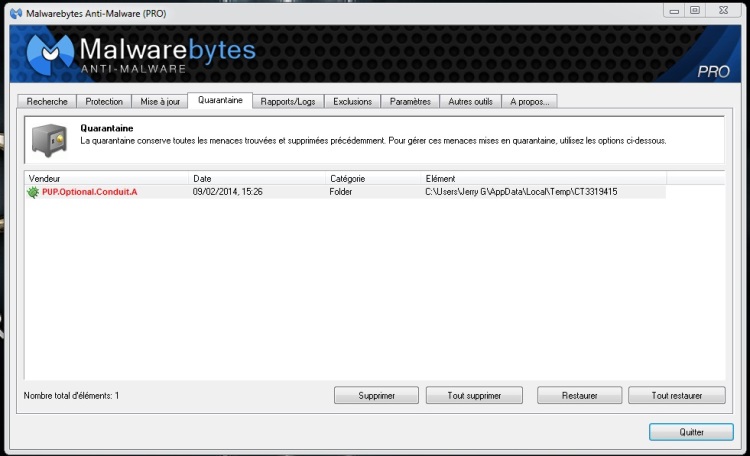750x456 pixels.
Task: Click the Restaurer button
Action: (x=579, y=395)
